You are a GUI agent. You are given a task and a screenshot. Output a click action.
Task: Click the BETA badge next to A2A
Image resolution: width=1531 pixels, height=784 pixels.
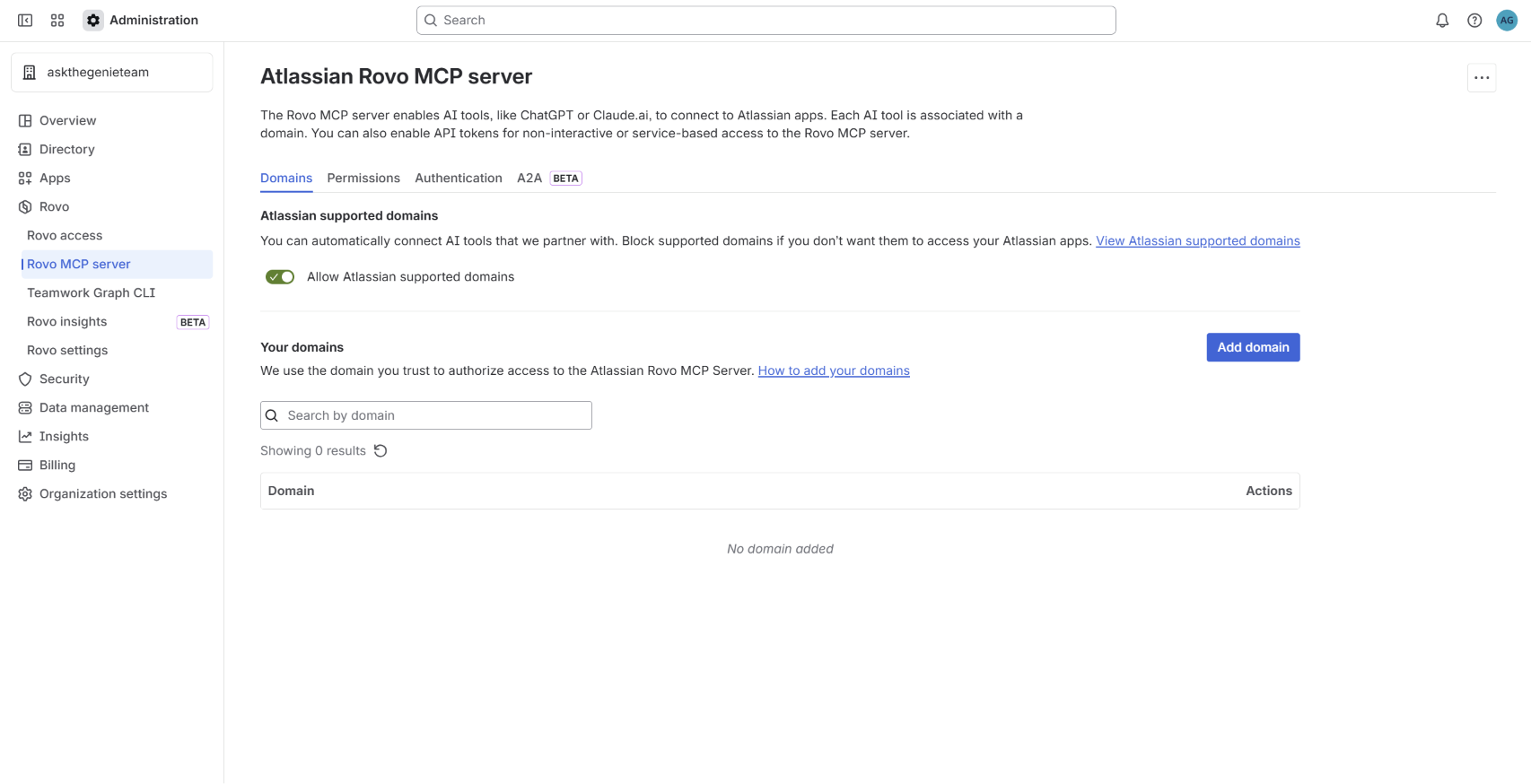point(566,179)
